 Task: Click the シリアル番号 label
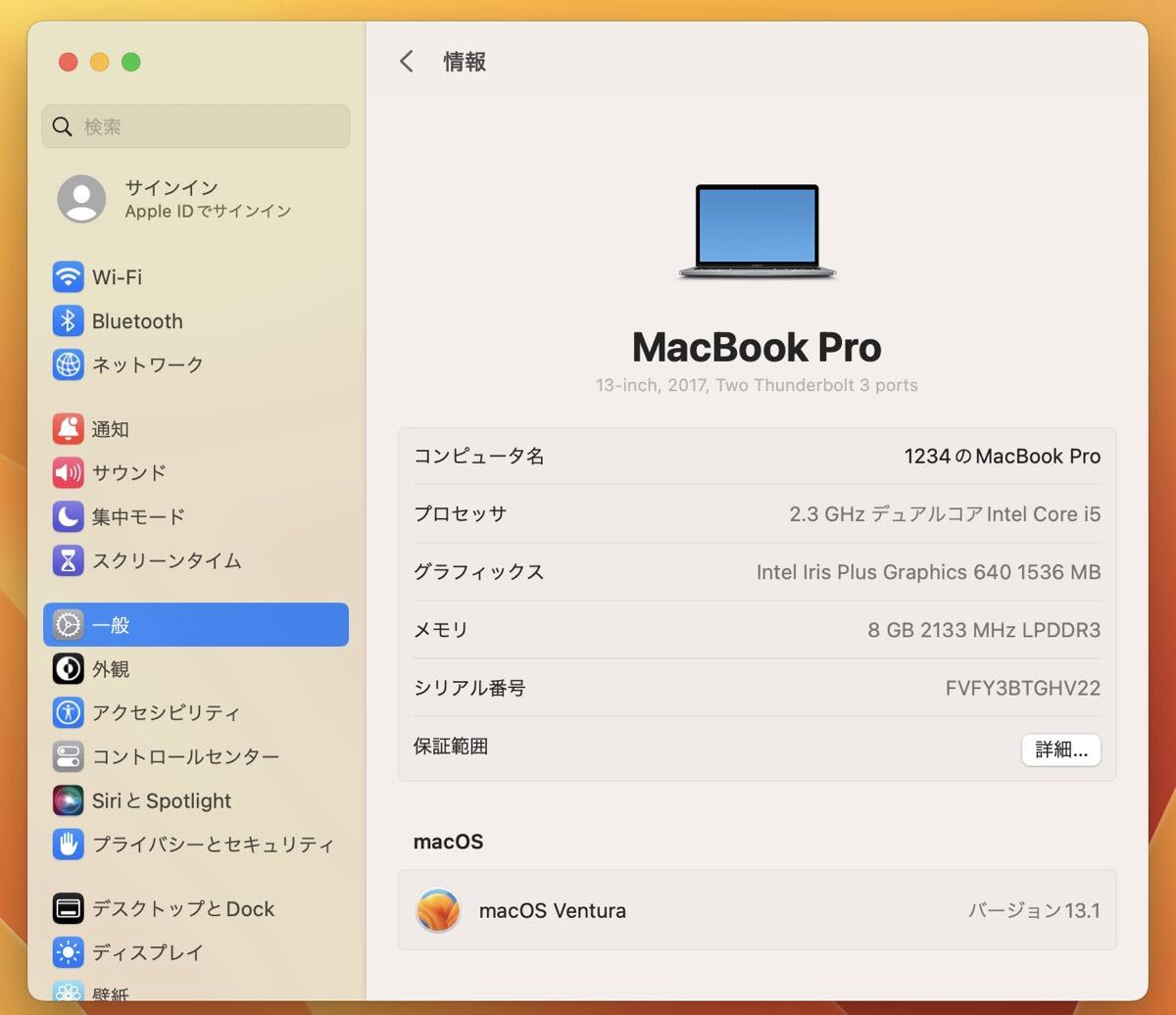click(x=469, y=688)
